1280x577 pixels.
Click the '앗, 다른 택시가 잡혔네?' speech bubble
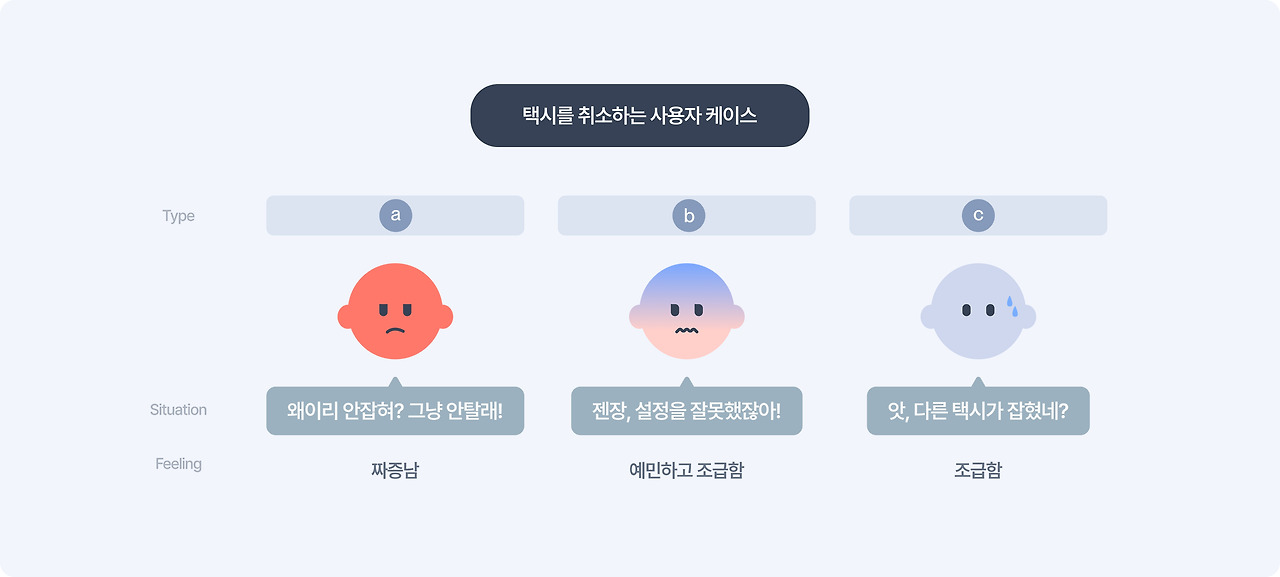978,410
